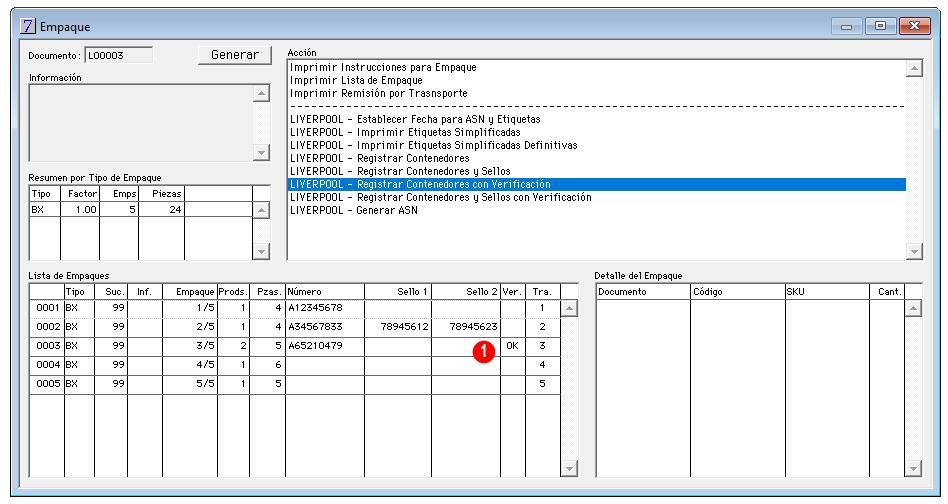Click the Información text area
The height and width of the screenshot is (504, 948).
(x=141, y=123)
